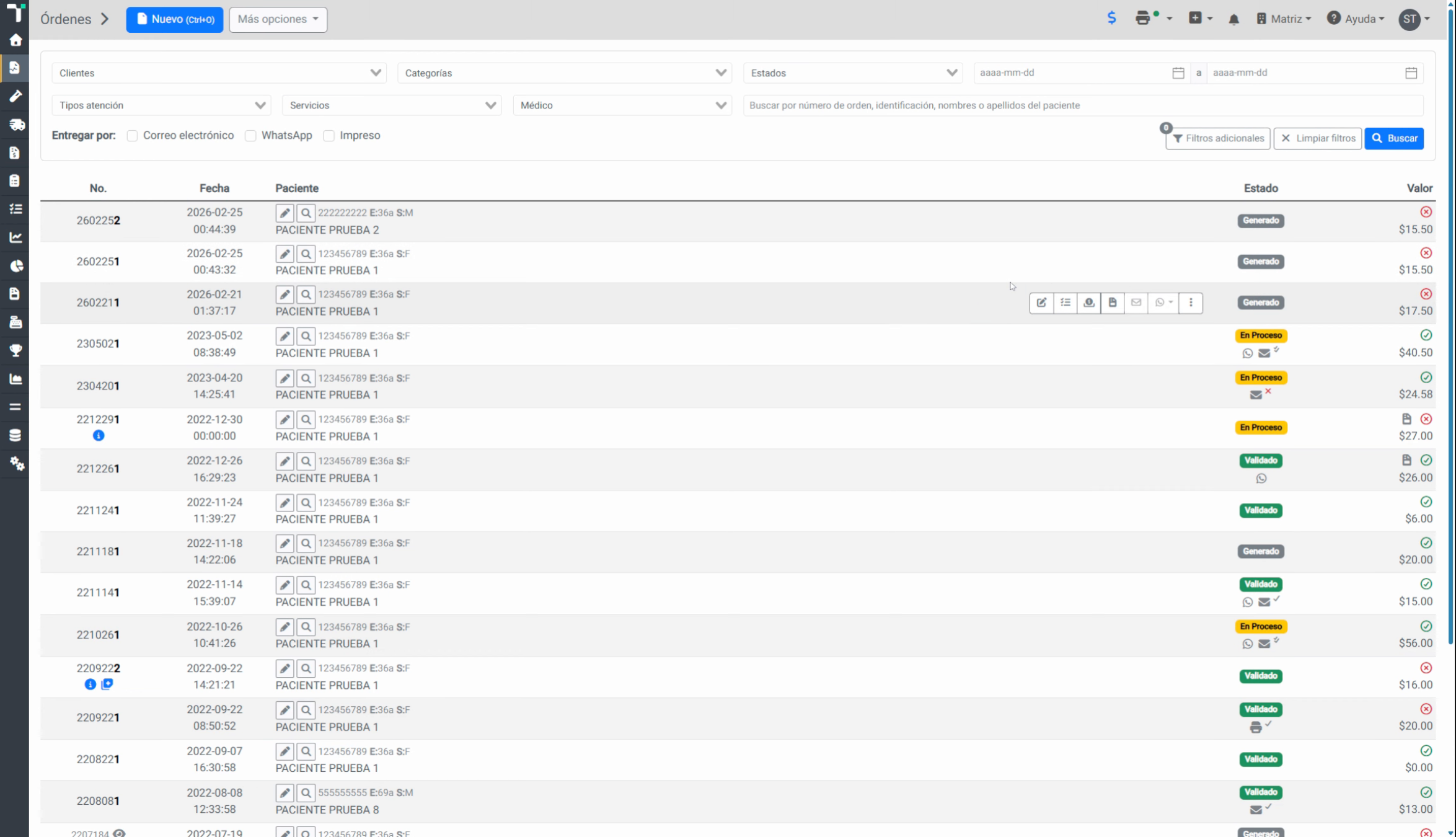Image resolution: width=1456 pixels, height=837 pixels.
Task: Click the Nuevo (Ctrl+O) button
Action: point(175,19)
